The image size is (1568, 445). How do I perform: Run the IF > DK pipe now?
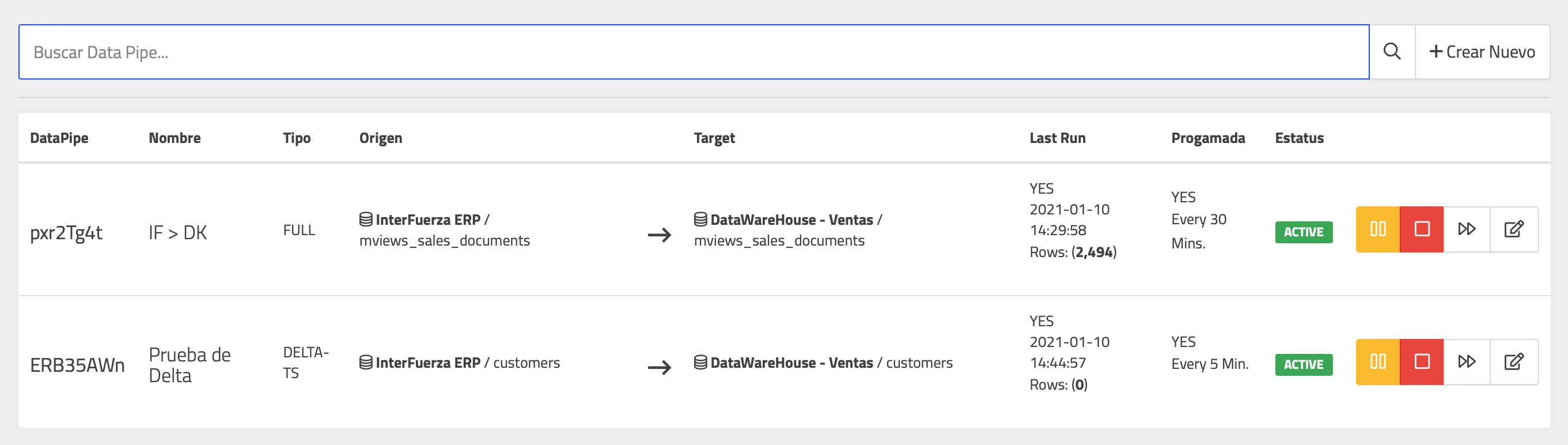click(1467, 229)
